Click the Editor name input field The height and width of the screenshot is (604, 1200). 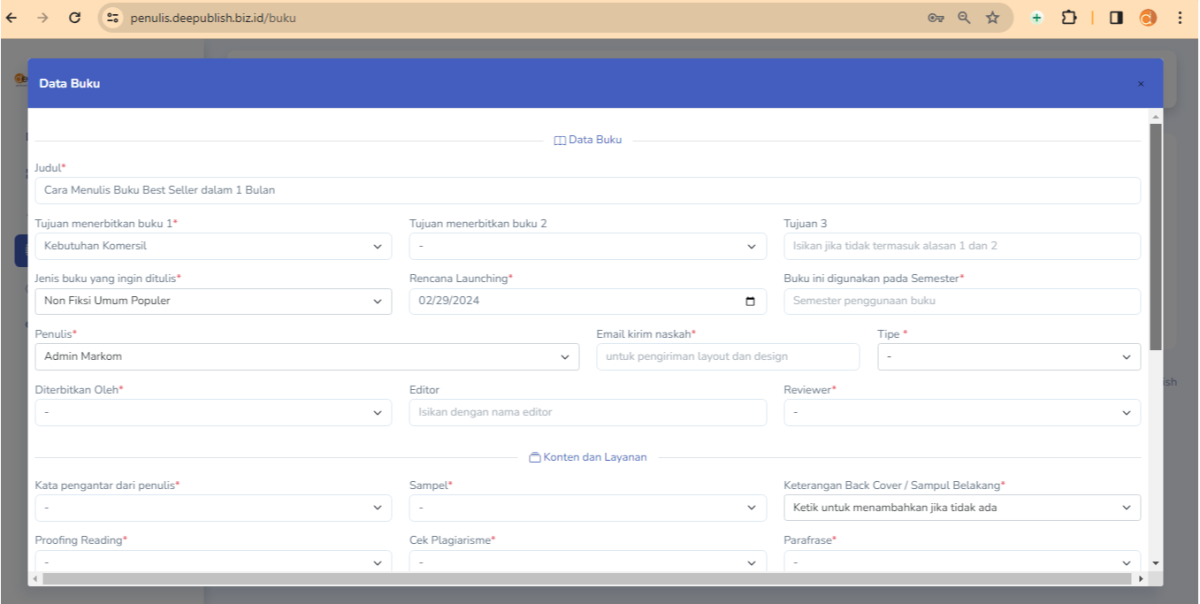pyautogui.click(x=588, y=412)
